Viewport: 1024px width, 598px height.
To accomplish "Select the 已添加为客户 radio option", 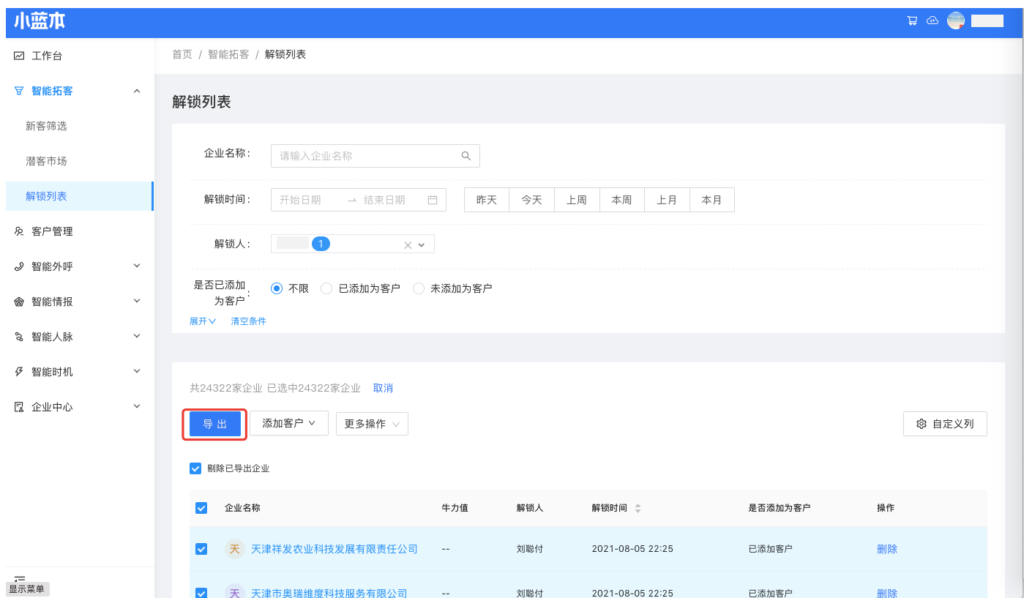I will pyautogui.click(x=327, y=289).
